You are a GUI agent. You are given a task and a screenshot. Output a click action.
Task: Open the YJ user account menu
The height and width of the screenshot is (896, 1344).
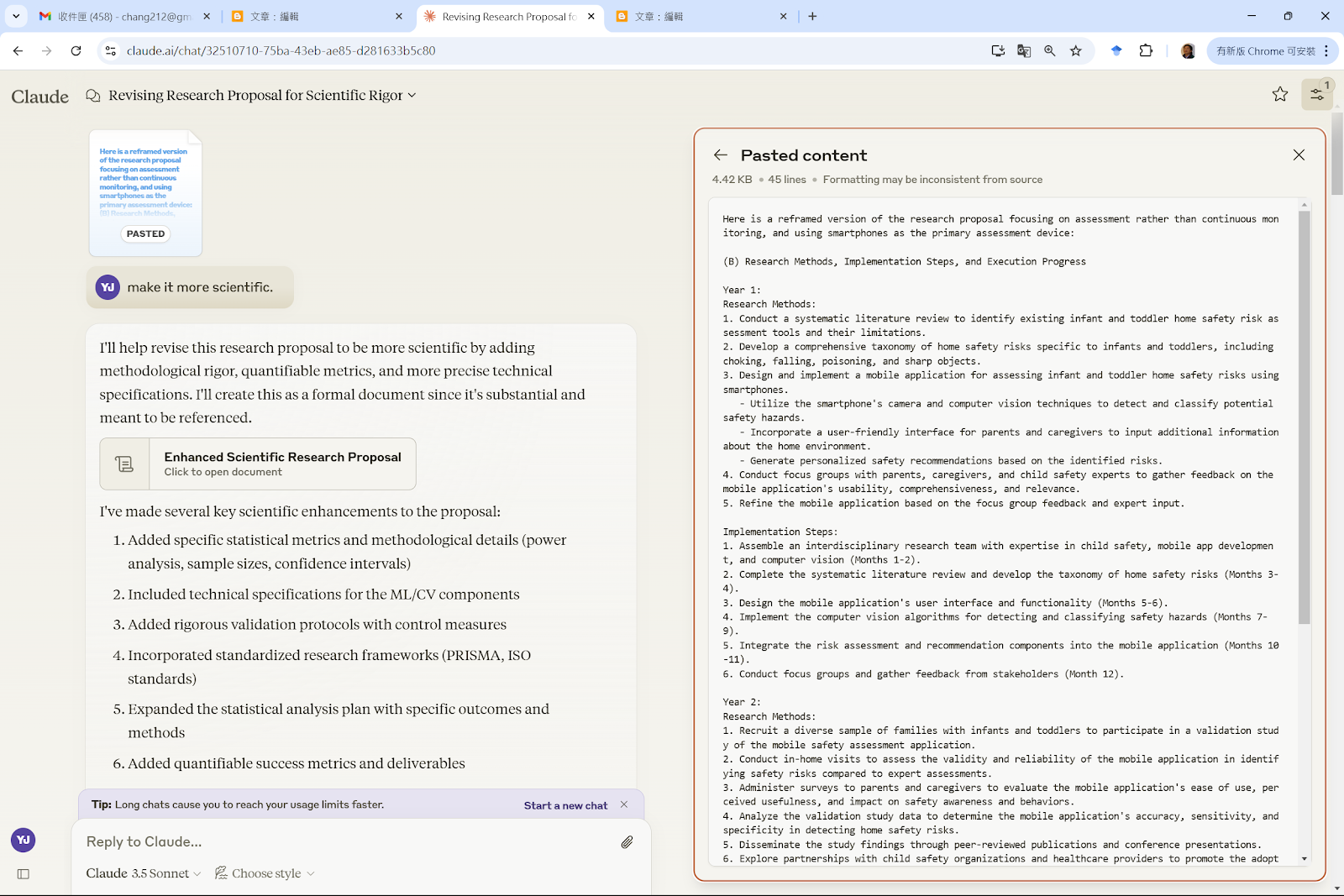24,840
